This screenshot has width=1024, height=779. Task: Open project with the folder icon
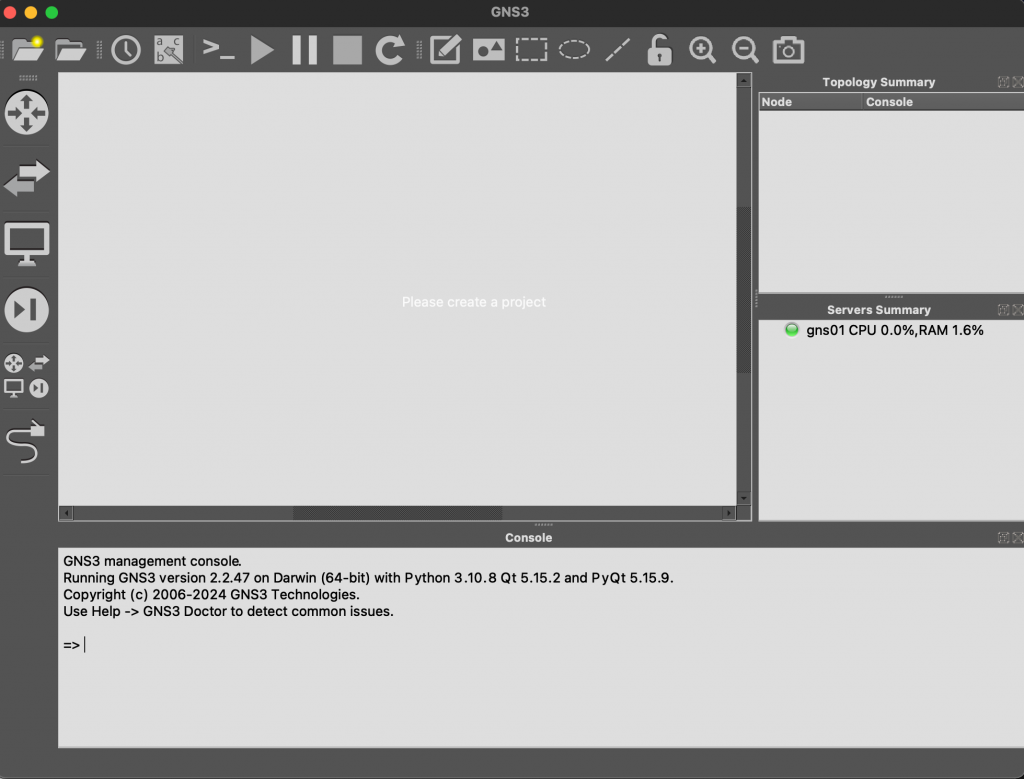[x=71, y=50]
